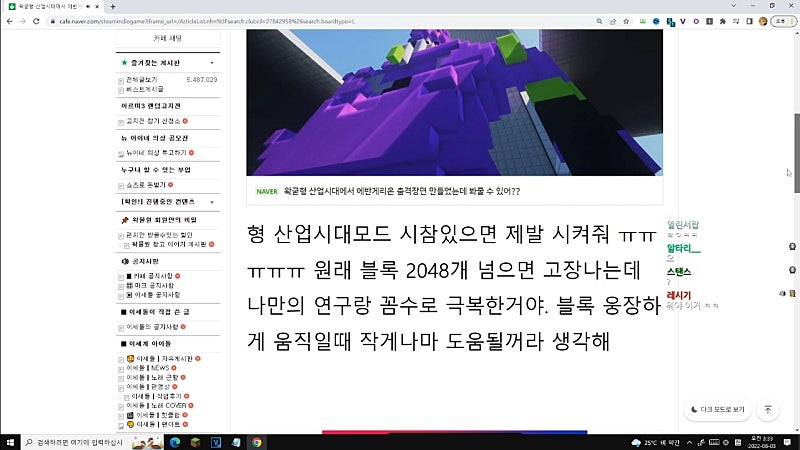Open the green extension icon in toolbar
800x450 pixels.
(643, 21)
